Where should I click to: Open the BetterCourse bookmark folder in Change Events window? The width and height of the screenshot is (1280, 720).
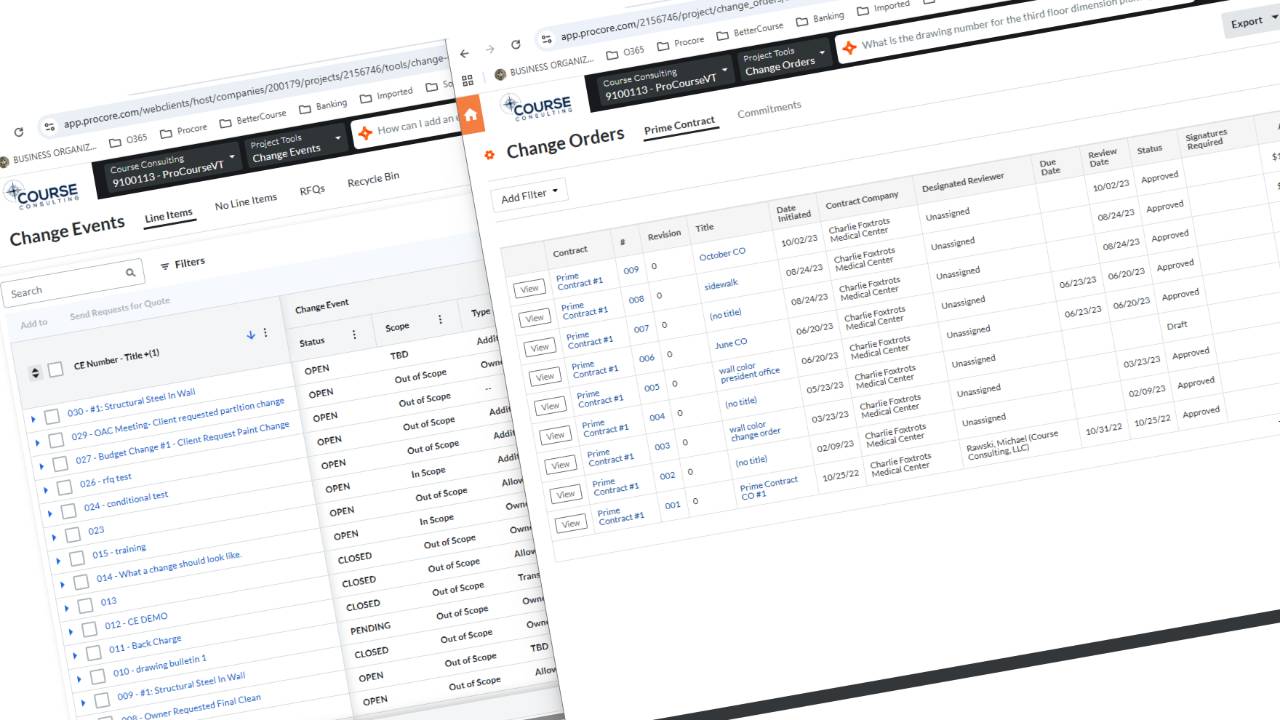tap(252, 120)
